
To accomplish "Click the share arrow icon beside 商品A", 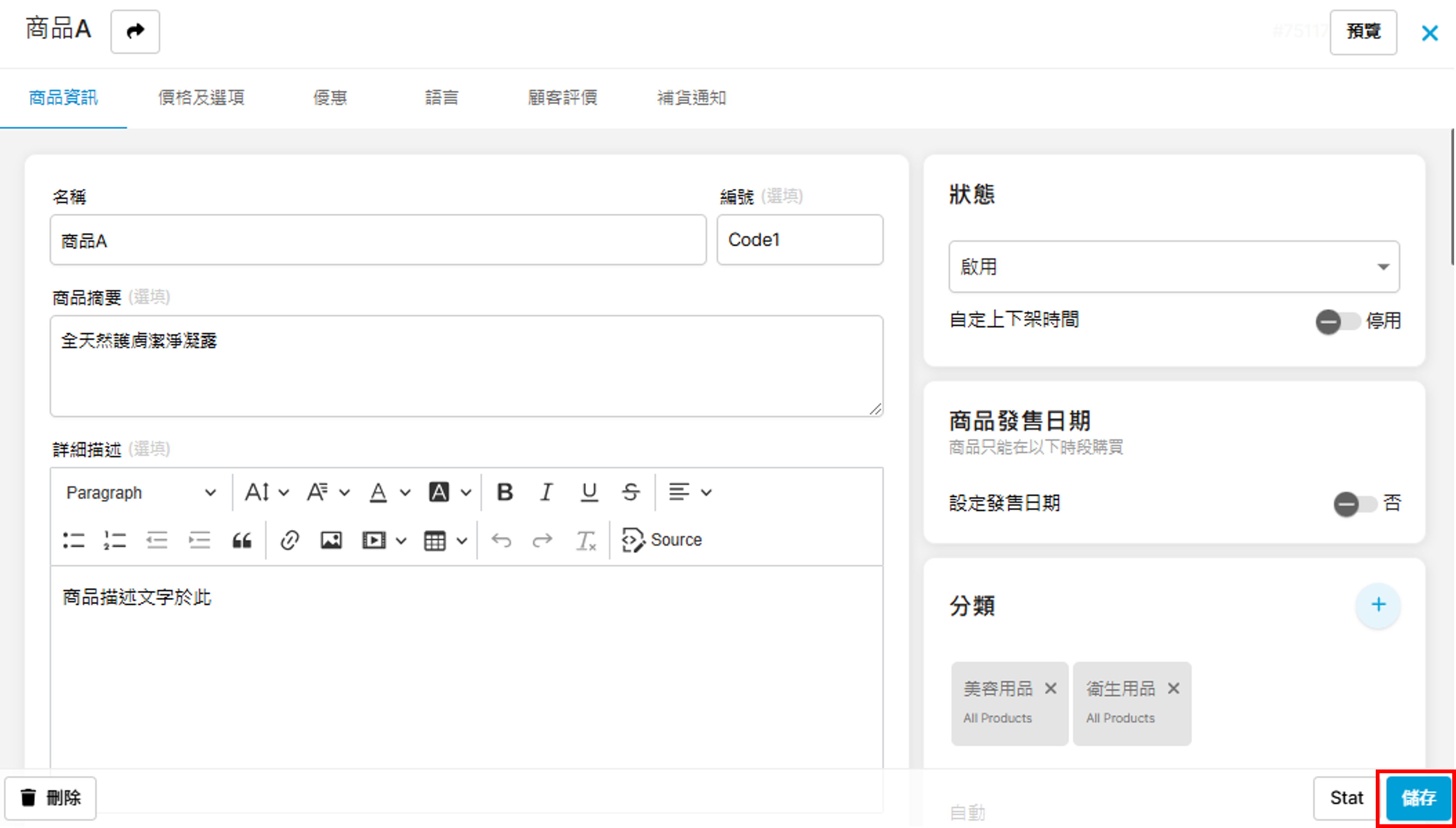I will 135,31.
